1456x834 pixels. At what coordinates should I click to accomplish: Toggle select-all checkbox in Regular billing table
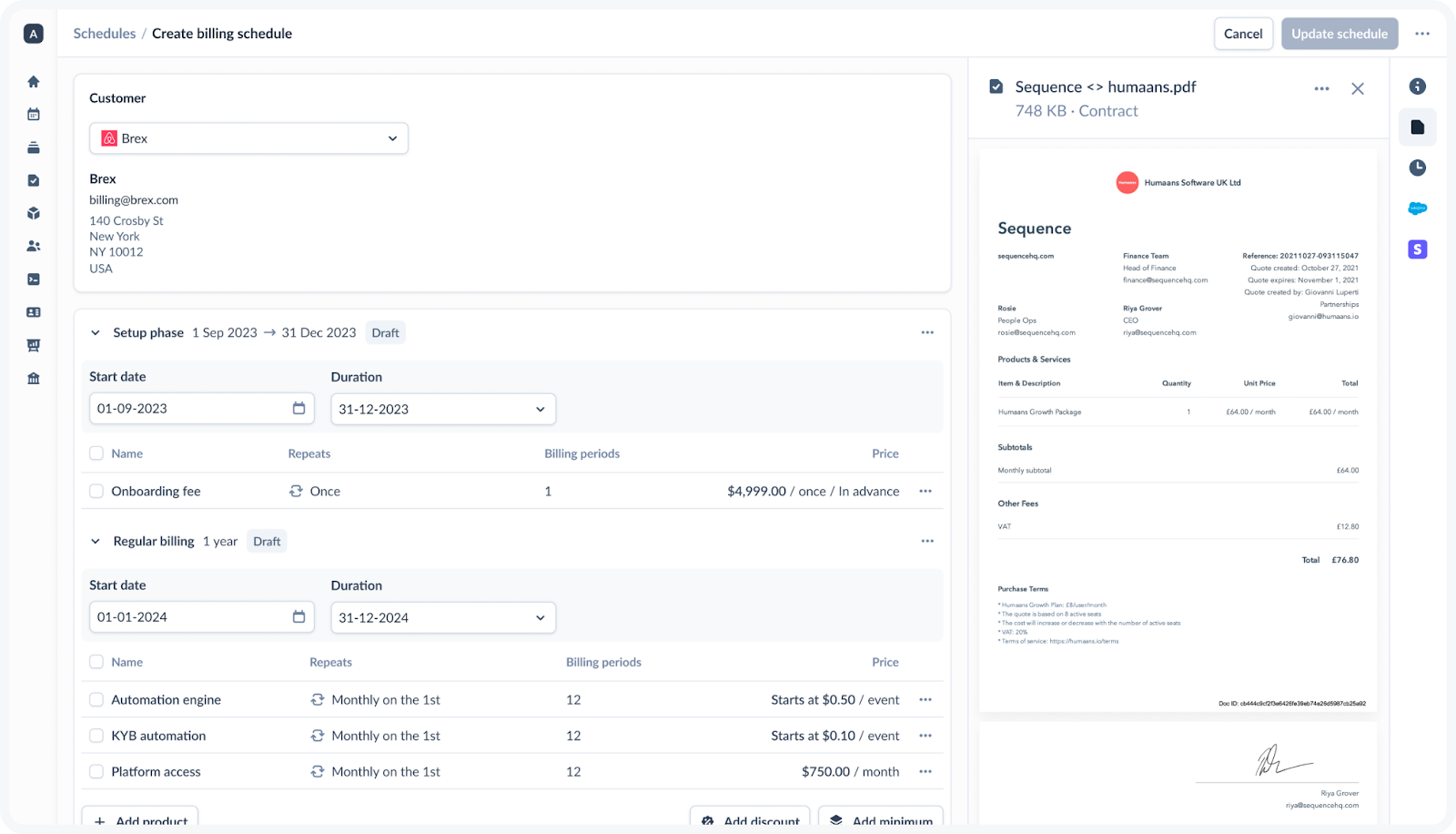96,662
